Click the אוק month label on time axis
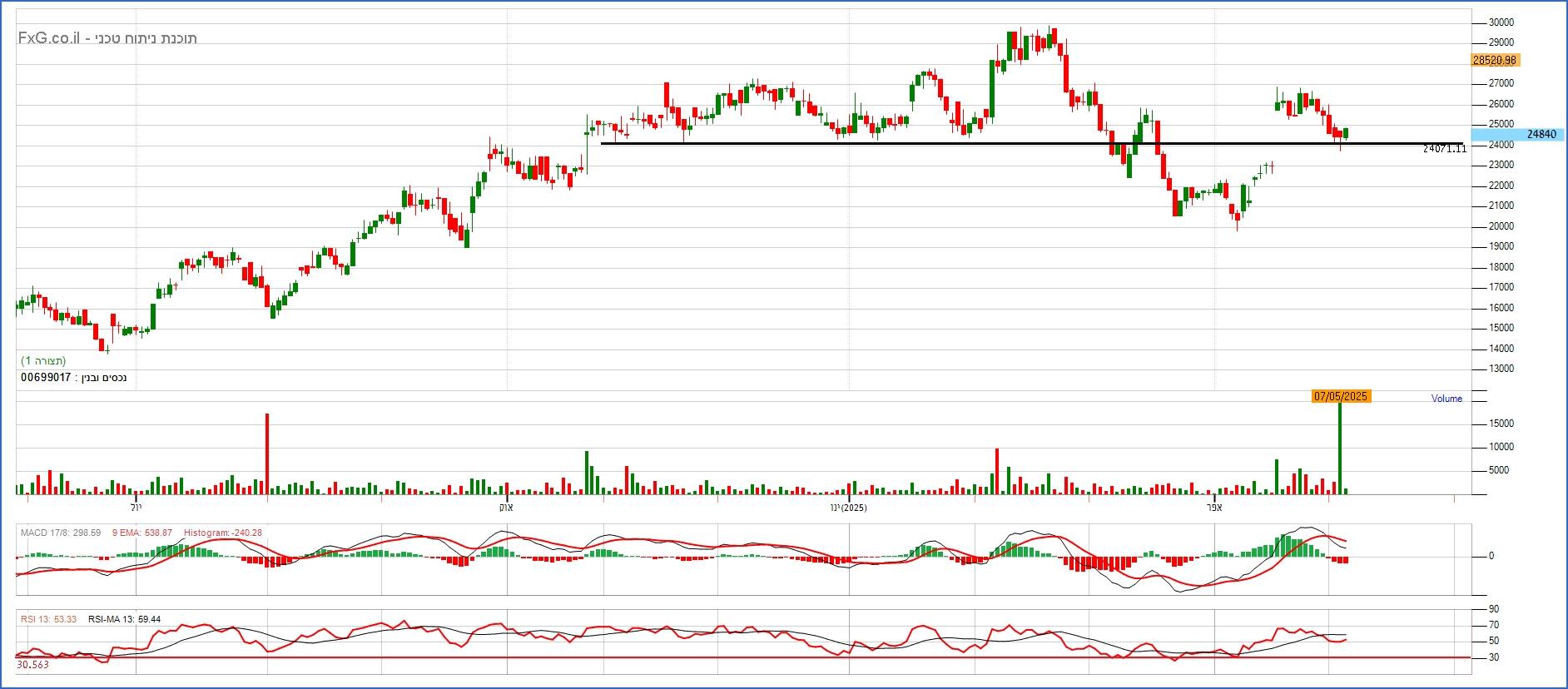This screenshot has width=1568, height=689. 506,507
